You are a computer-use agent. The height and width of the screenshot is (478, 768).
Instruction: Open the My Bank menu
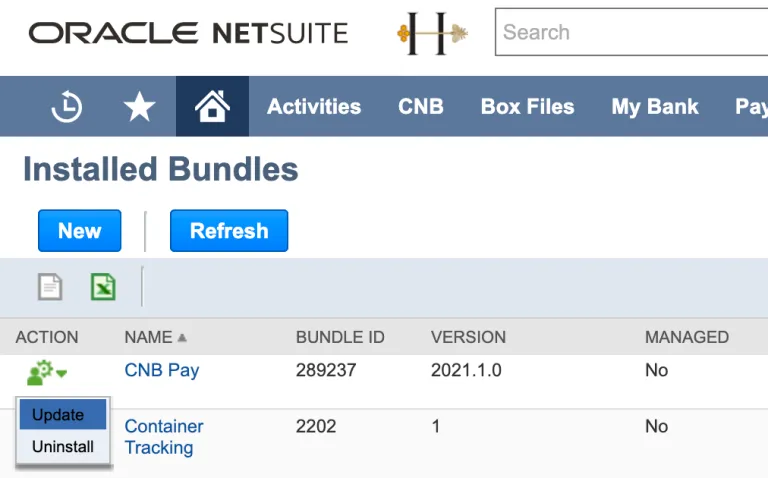(655, 106)
